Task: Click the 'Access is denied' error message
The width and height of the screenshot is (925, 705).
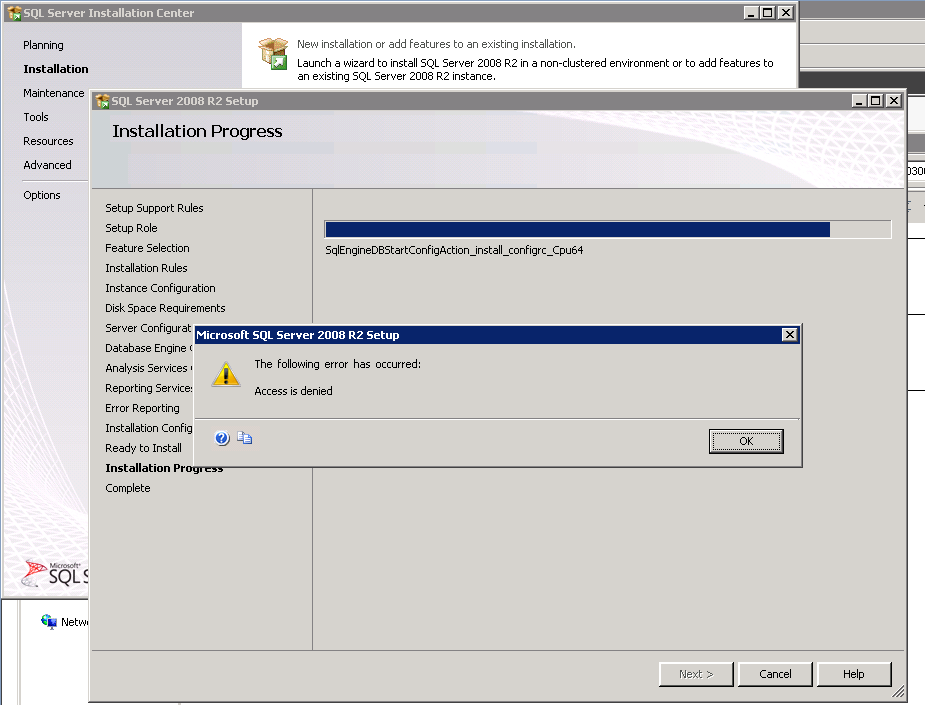Action: point(293,391)
